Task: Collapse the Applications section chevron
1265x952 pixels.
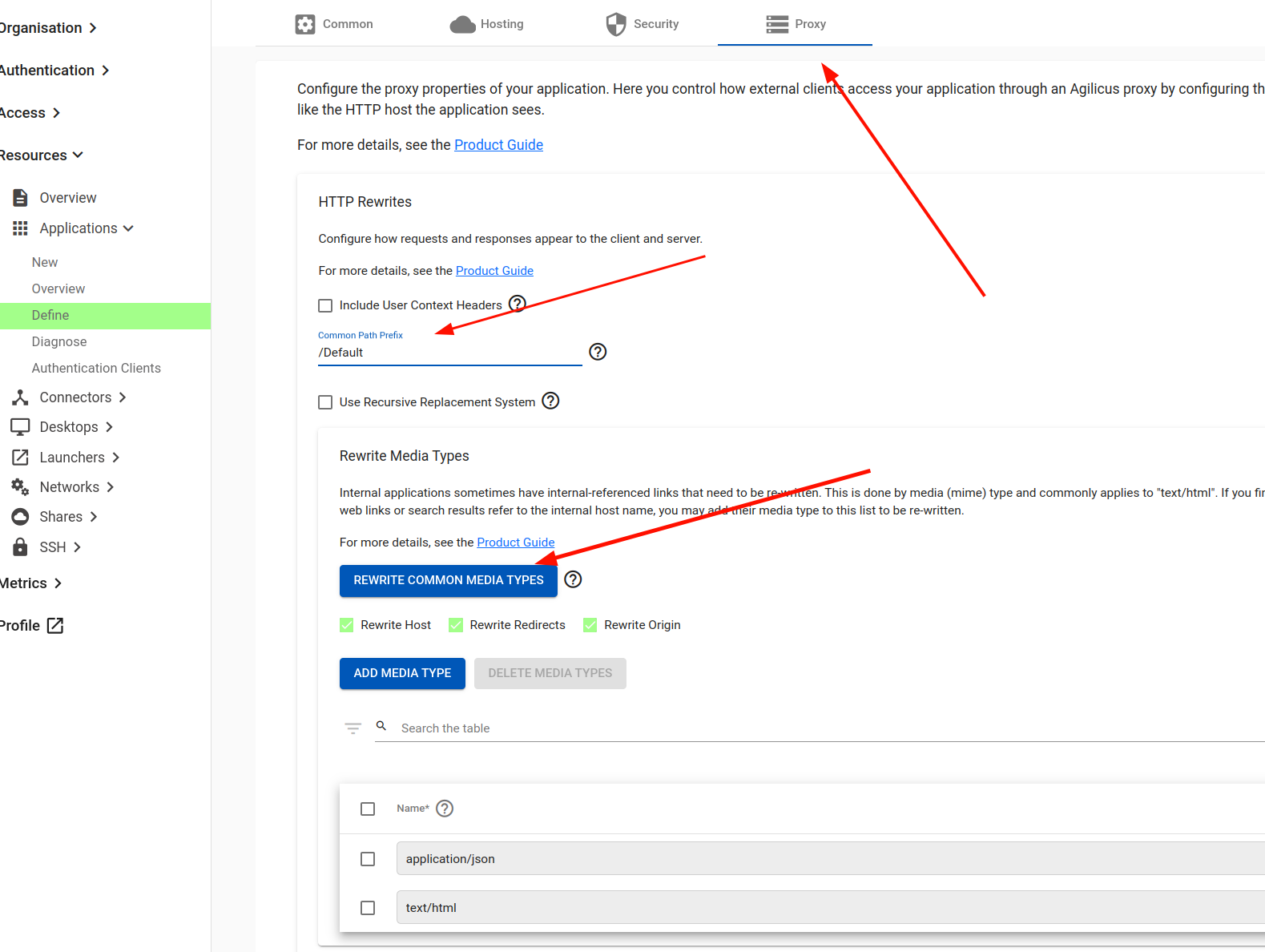Action: click(128, 228)
